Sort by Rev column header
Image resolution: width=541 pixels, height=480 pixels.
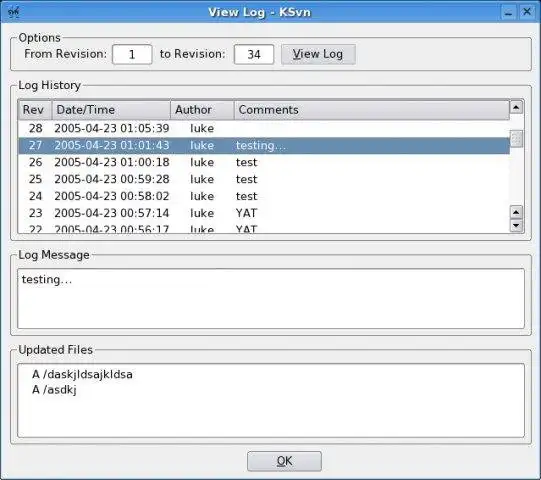(x=35, y=110)
